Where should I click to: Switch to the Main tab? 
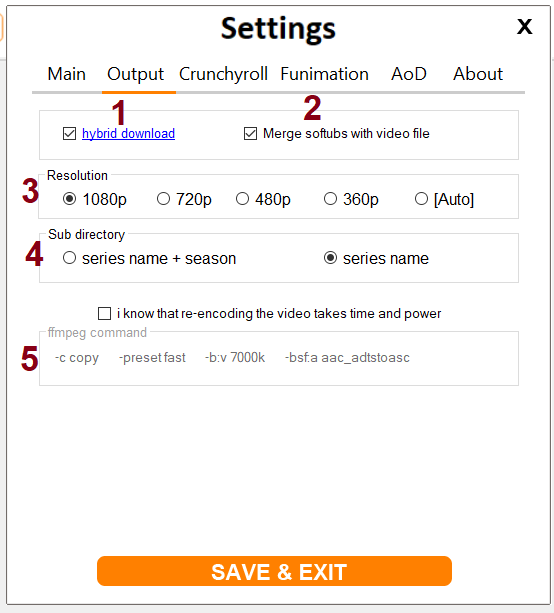66,74
